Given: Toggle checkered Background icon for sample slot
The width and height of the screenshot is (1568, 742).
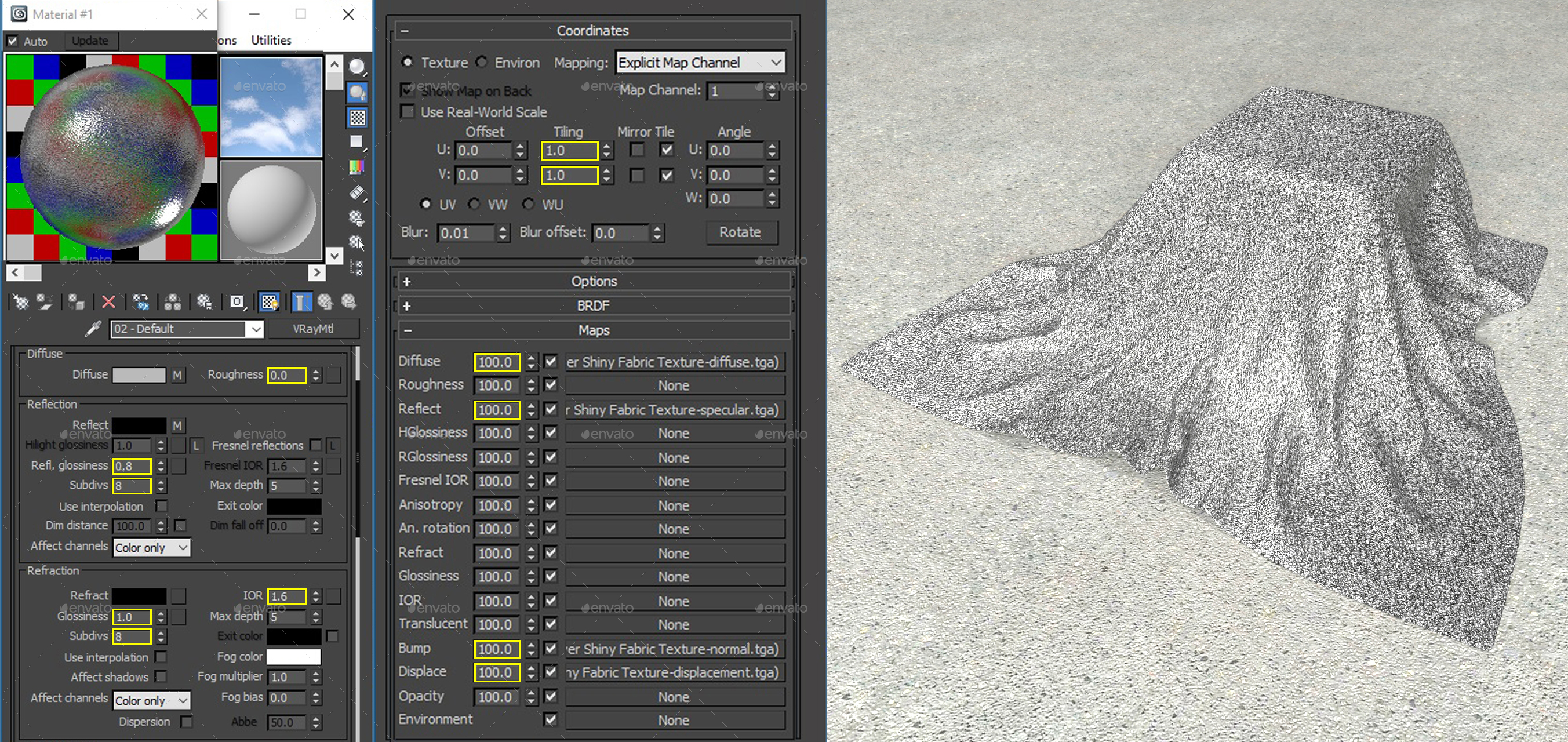Looking at the screenshot, I should tap(357, 118).
